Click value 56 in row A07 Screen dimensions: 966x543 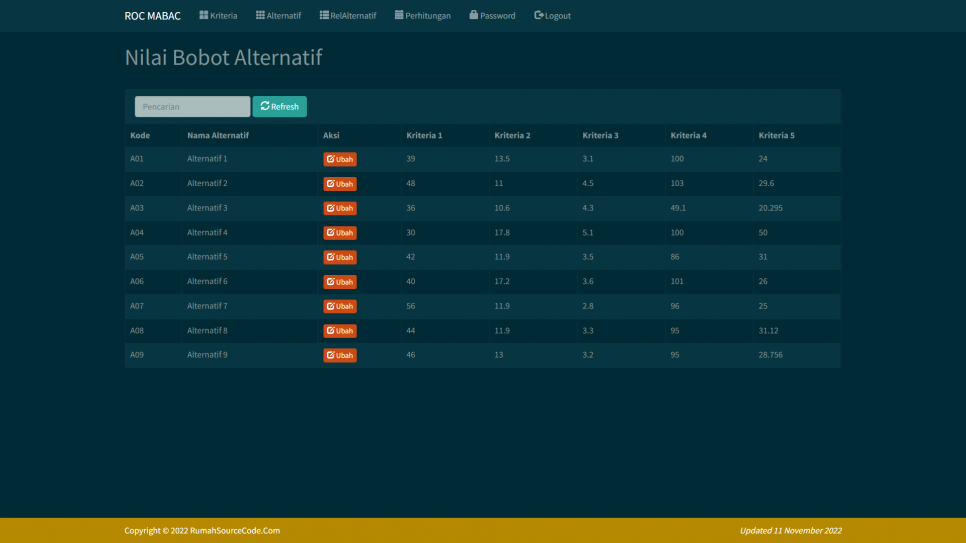coord(410,306)
